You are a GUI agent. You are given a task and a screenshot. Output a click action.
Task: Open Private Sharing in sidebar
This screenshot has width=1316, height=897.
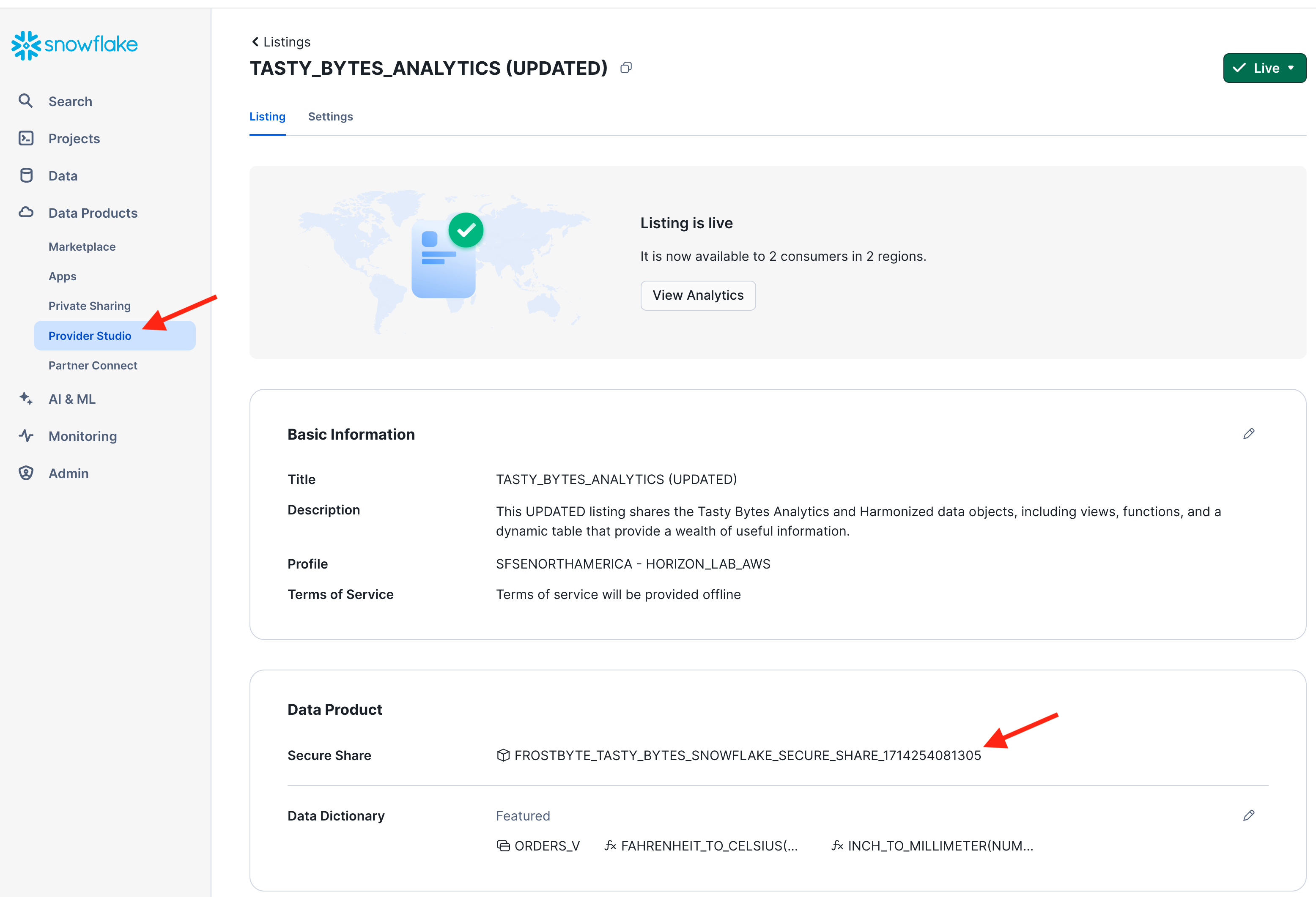point(90,306)
